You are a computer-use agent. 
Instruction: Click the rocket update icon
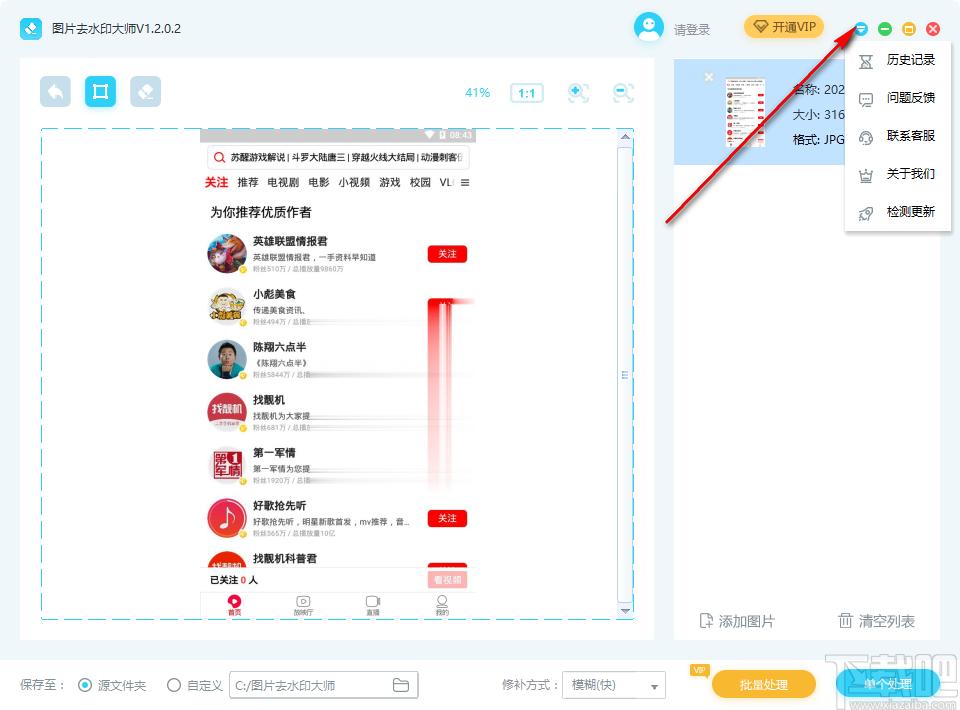(866, 214)
